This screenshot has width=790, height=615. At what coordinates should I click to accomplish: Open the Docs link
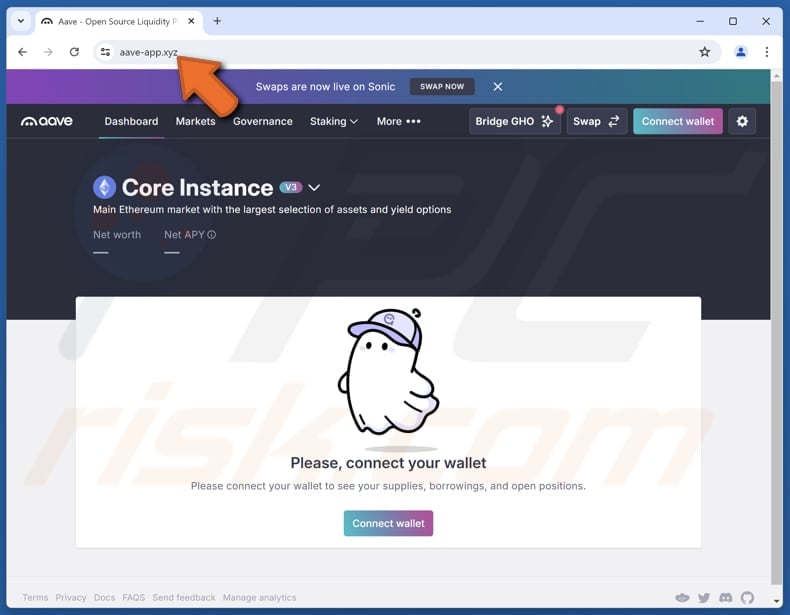104,598
